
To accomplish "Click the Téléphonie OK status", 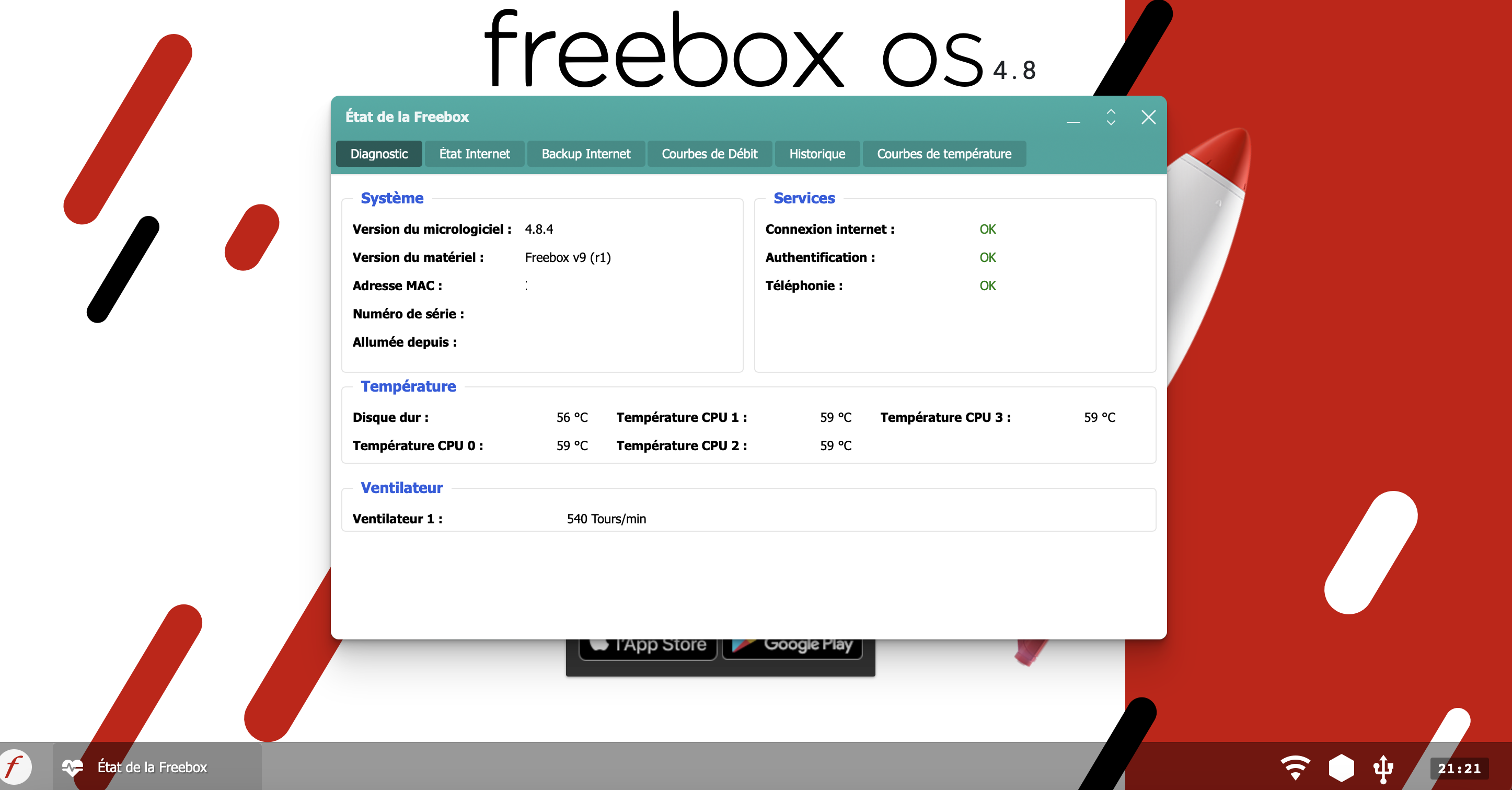I will pyautogui.click(x=987, y=285).
